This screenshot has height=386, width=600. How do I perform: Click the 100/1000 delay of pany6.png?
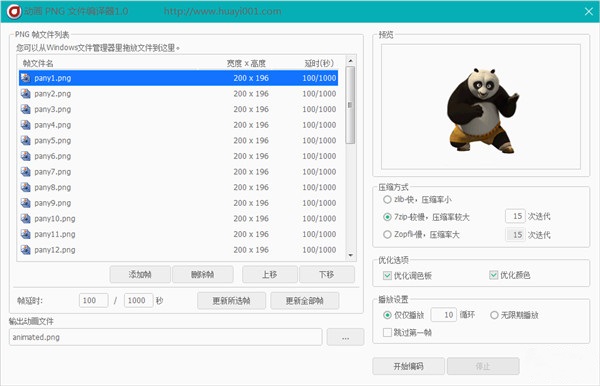(319, 156)
